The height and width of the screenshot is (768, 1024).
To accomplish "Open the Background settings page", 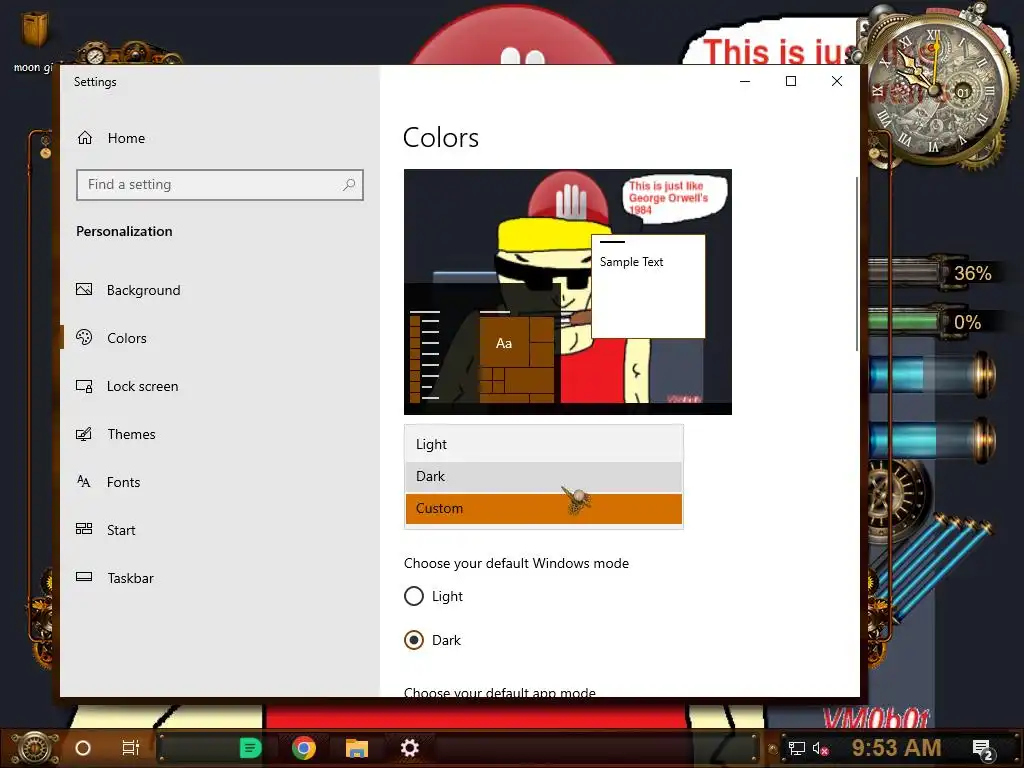I will coord(144,290).
